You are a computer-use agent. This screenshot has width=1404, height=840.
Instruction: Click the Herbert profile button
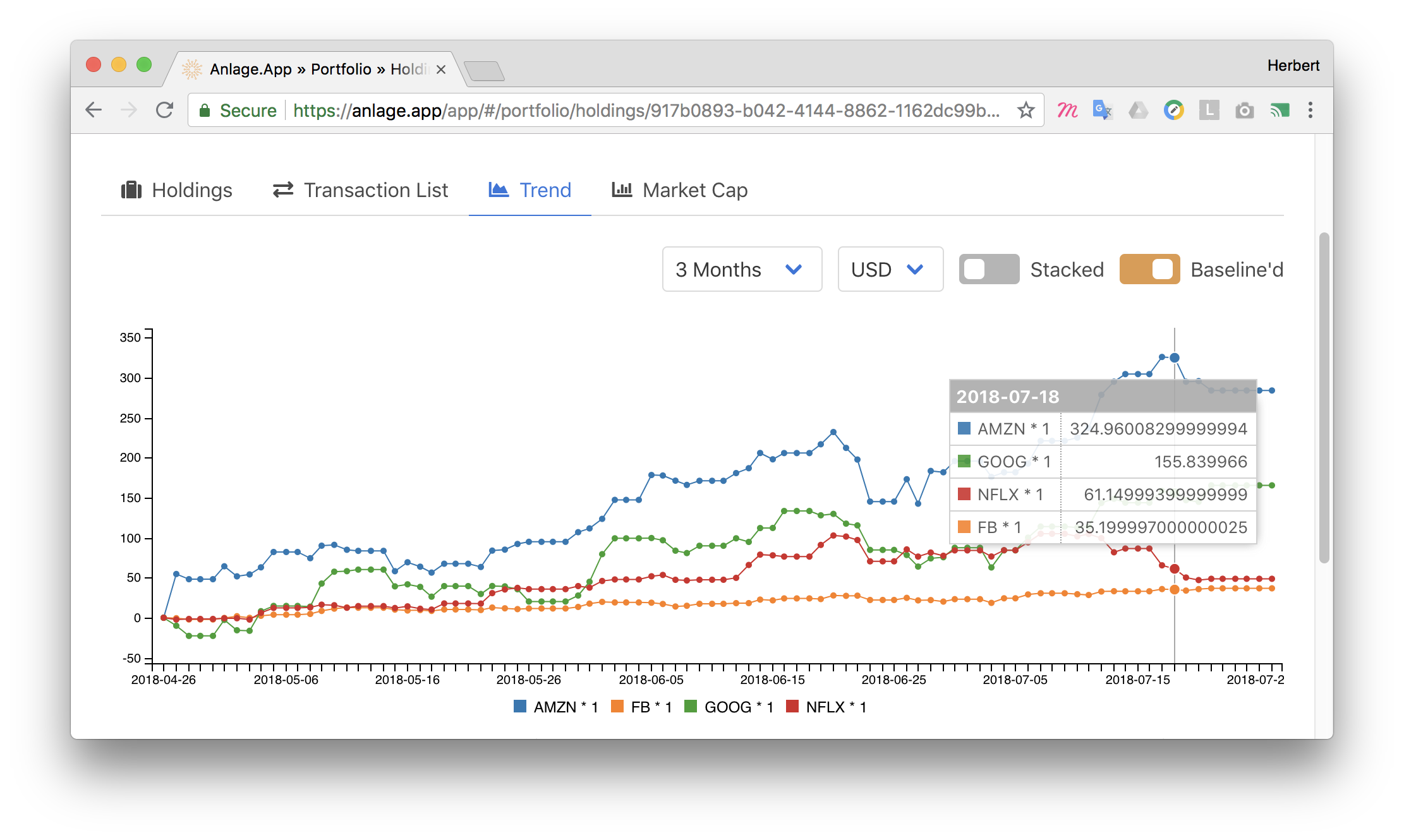(x=1293, y=66)
